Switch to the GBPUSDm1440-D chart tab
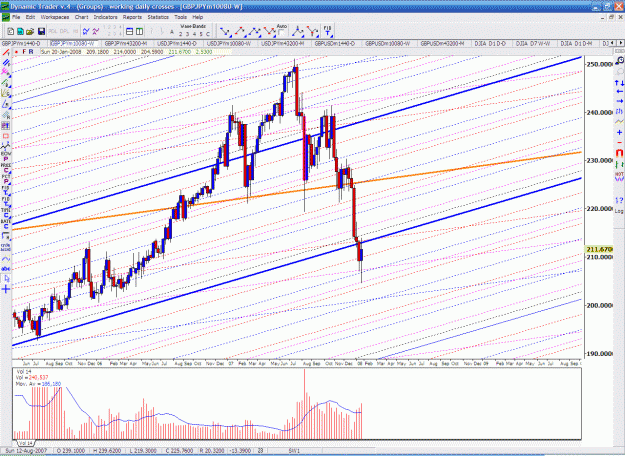Viewport: 625px width, 456px height. pyautogui.click(x=335, y=43)
